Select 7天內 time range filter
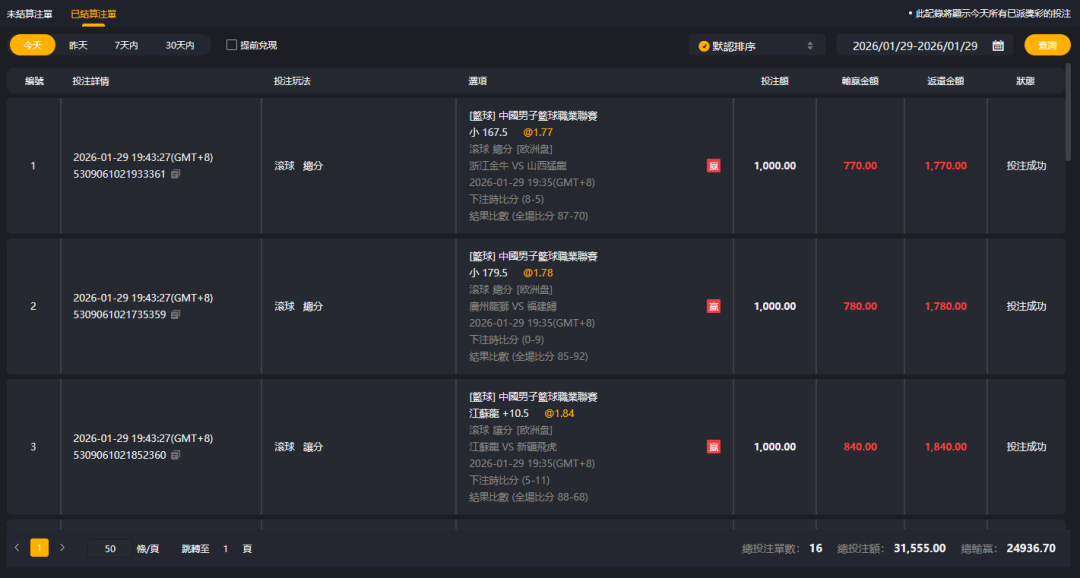The width and height of the screenshot is (1080, 578). pyautogui.click(x=126, y=45)
